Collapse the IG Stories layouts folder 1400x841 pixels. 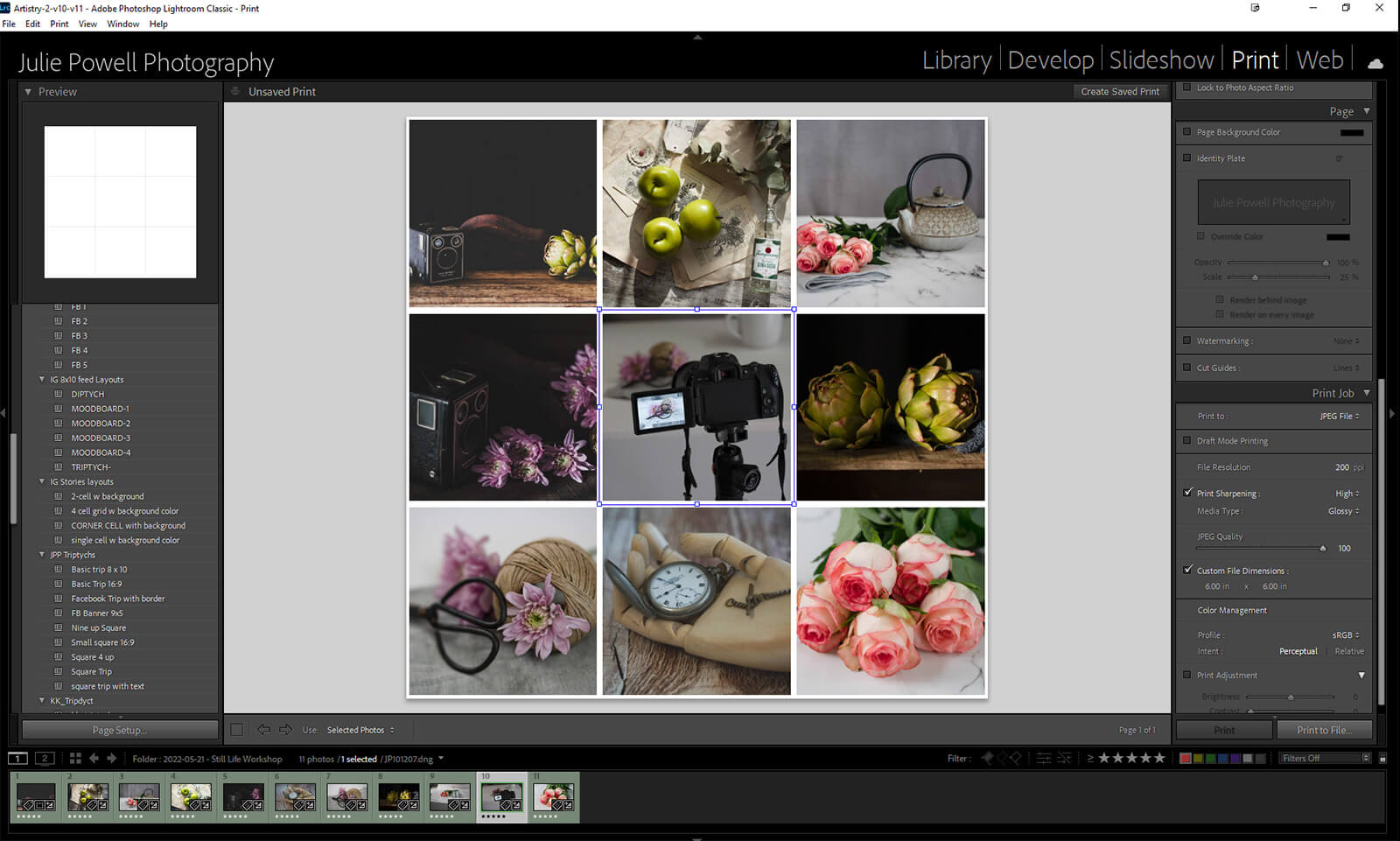coord(42,481)
